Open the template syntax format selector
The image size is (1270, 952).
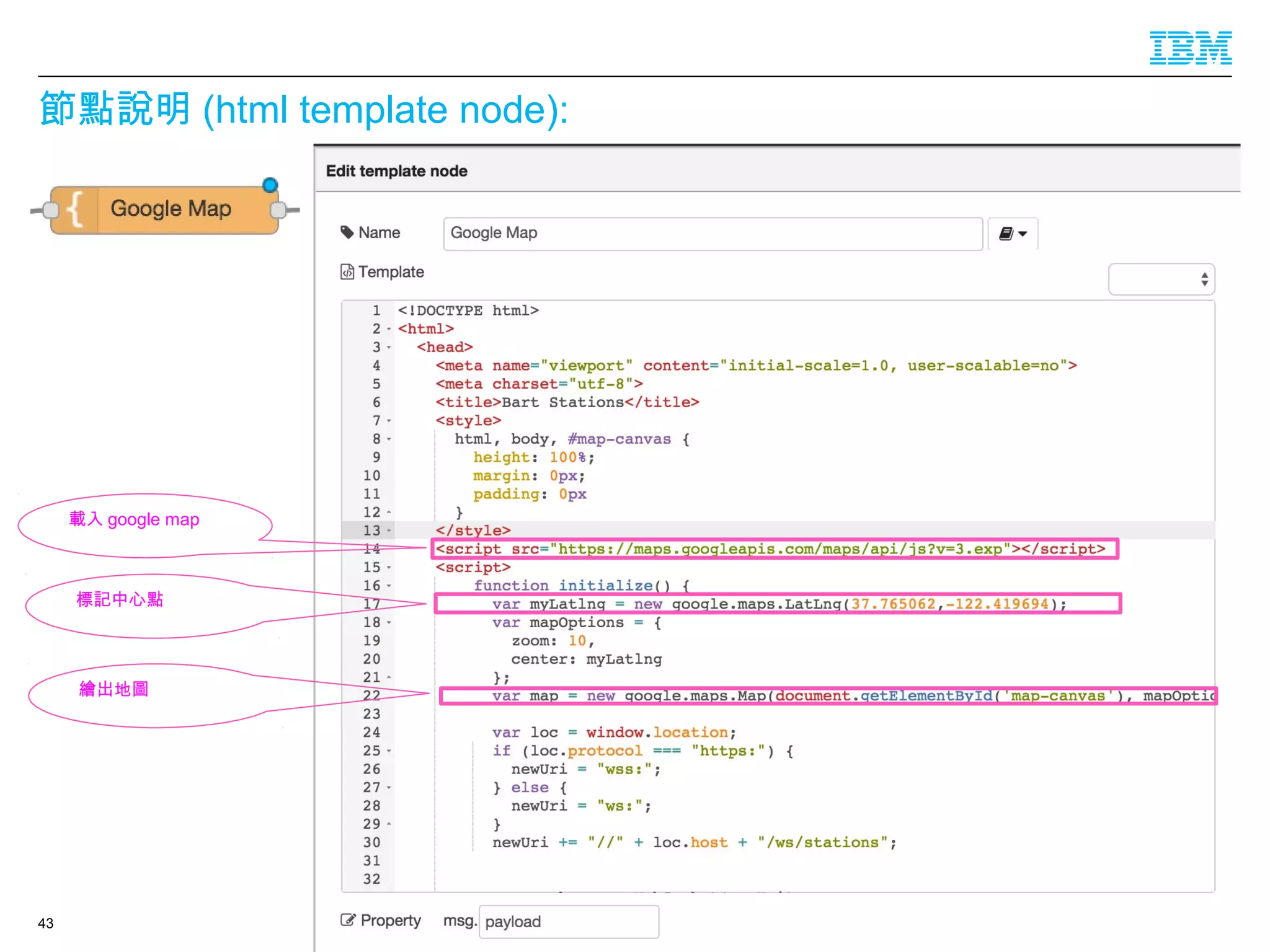(x=1161, y=280)
